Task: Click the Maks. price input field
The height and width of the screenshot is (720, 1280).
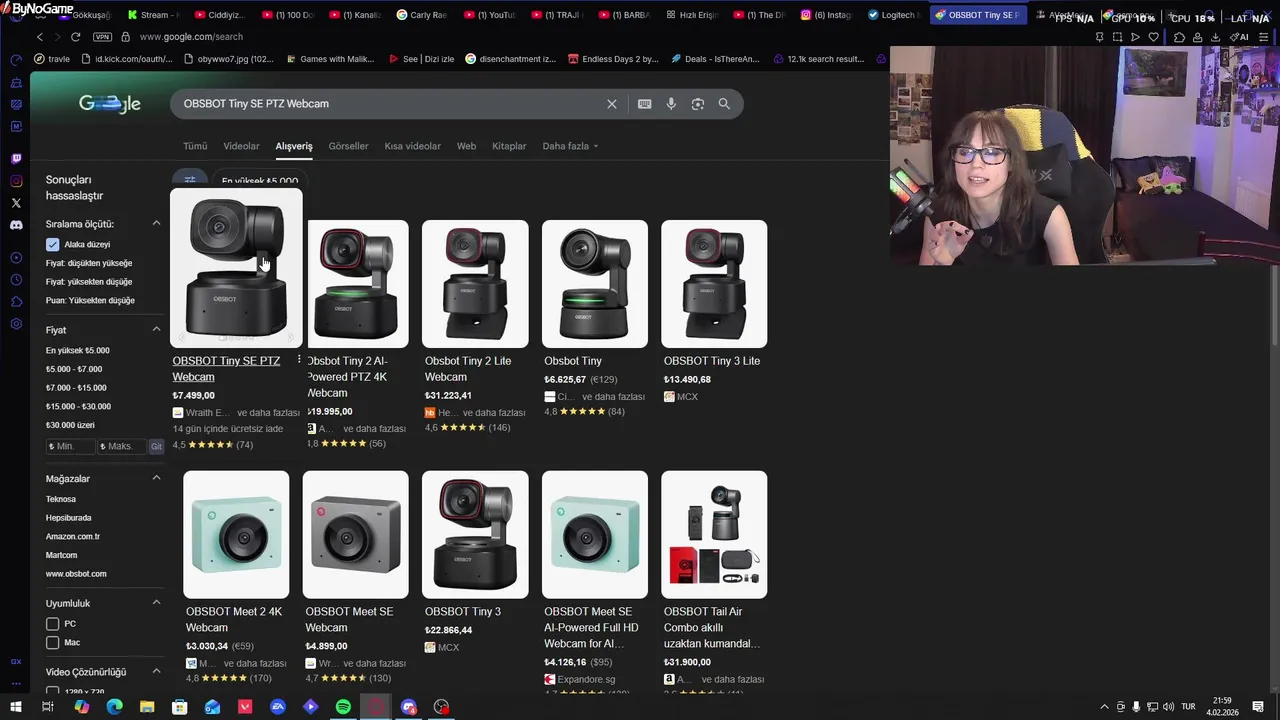Action: (x=122, y=446)
